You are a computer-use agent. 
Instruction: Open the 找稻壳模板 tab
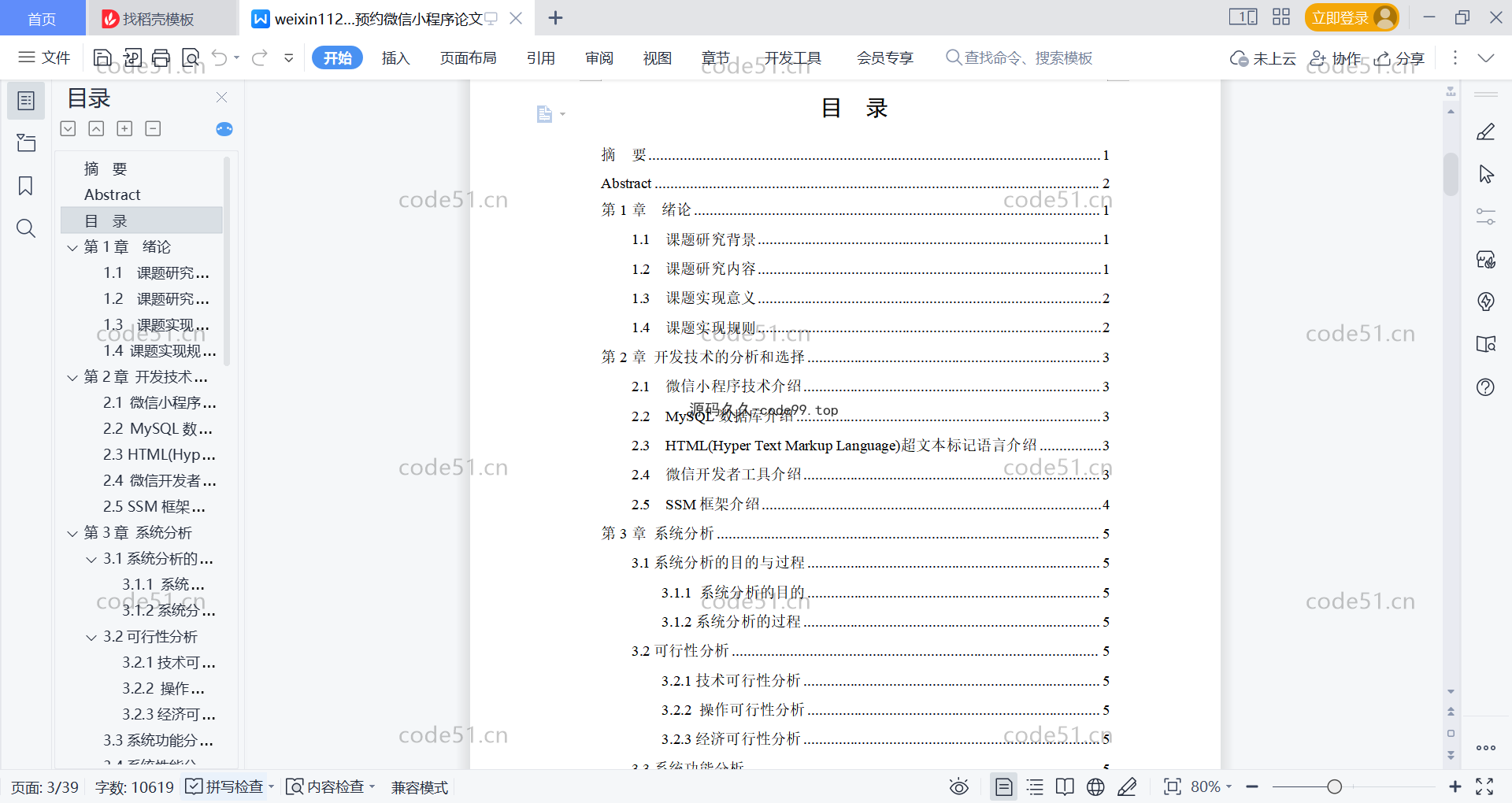pyautogui.click(x=161, y=18)
